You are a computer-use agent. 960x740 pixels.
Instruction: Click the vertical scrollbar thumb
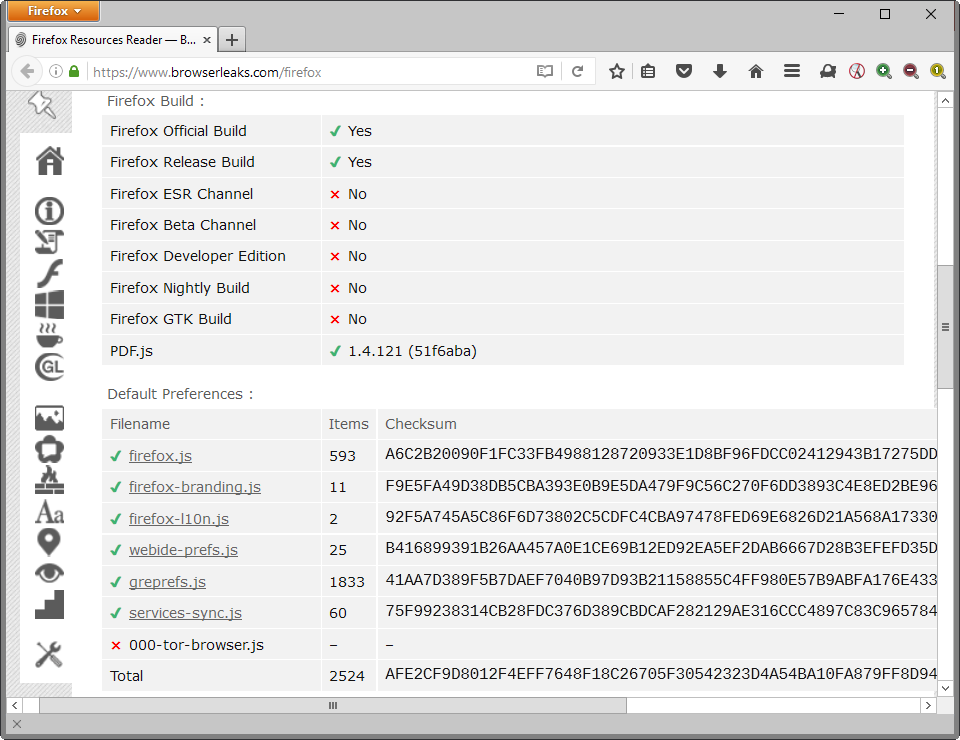point(945,327)
